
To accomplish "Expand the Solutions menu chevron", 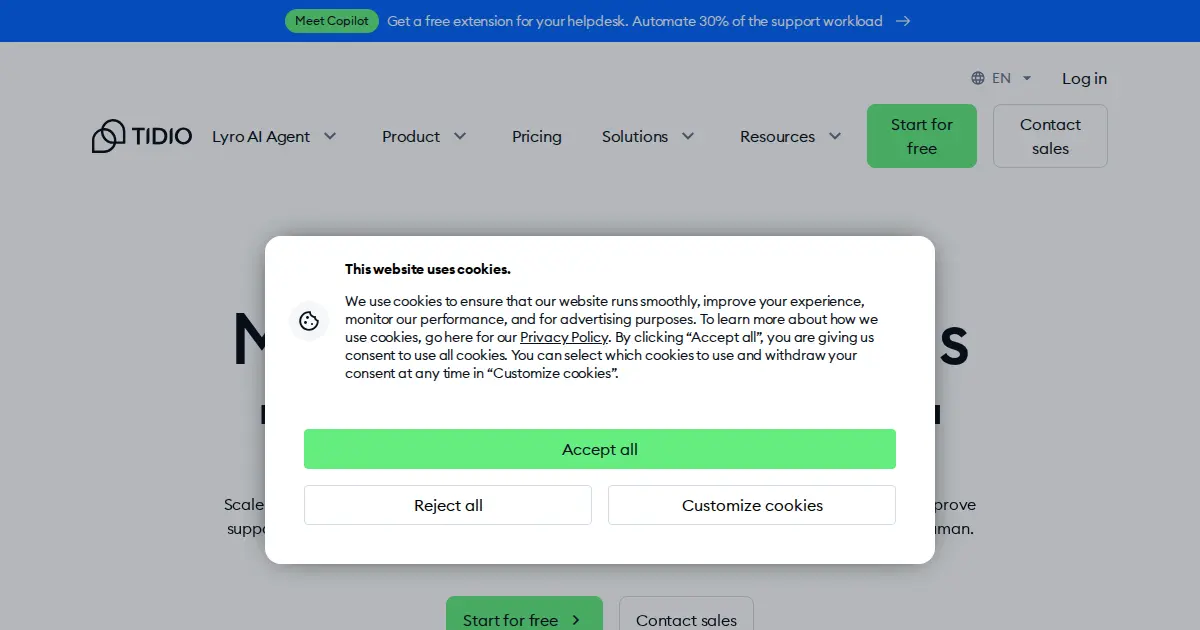I will coord(688,136).
